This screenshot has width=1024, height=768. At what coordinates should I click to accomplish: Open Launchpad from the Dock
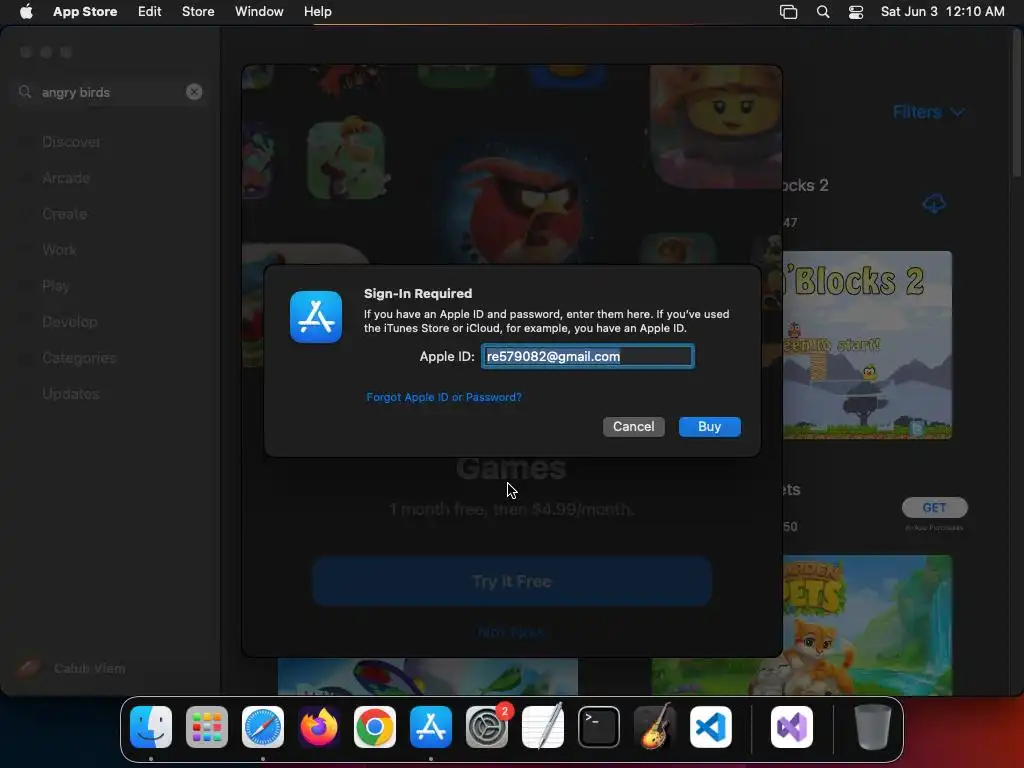pos(207,727)
